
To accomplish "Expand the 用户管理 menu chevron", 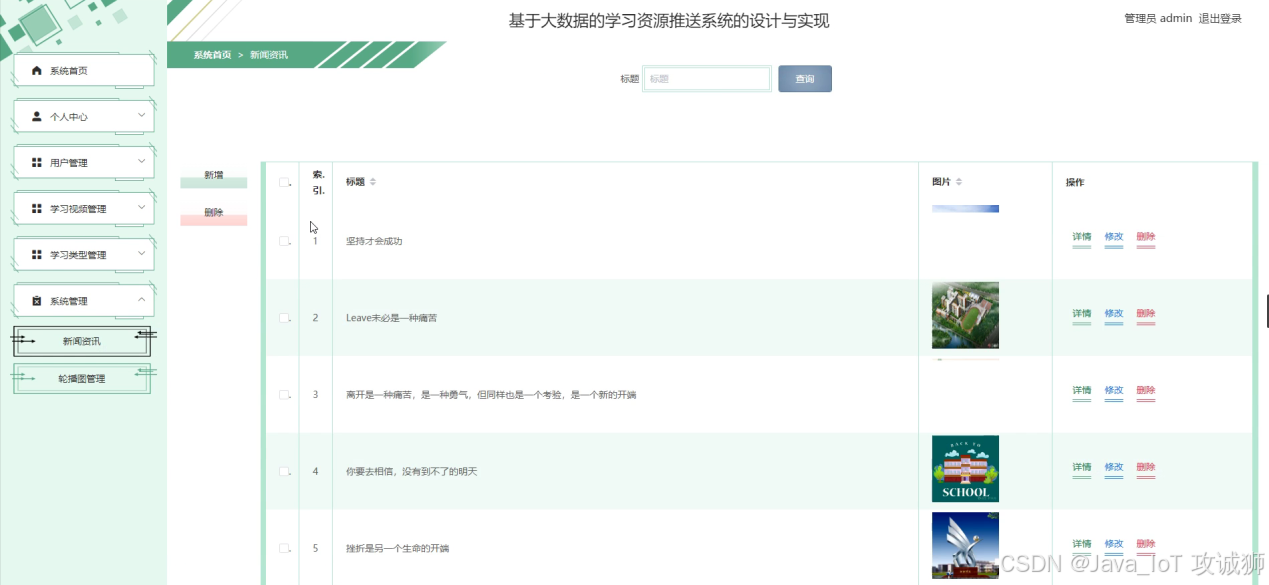I will point(141,161).
